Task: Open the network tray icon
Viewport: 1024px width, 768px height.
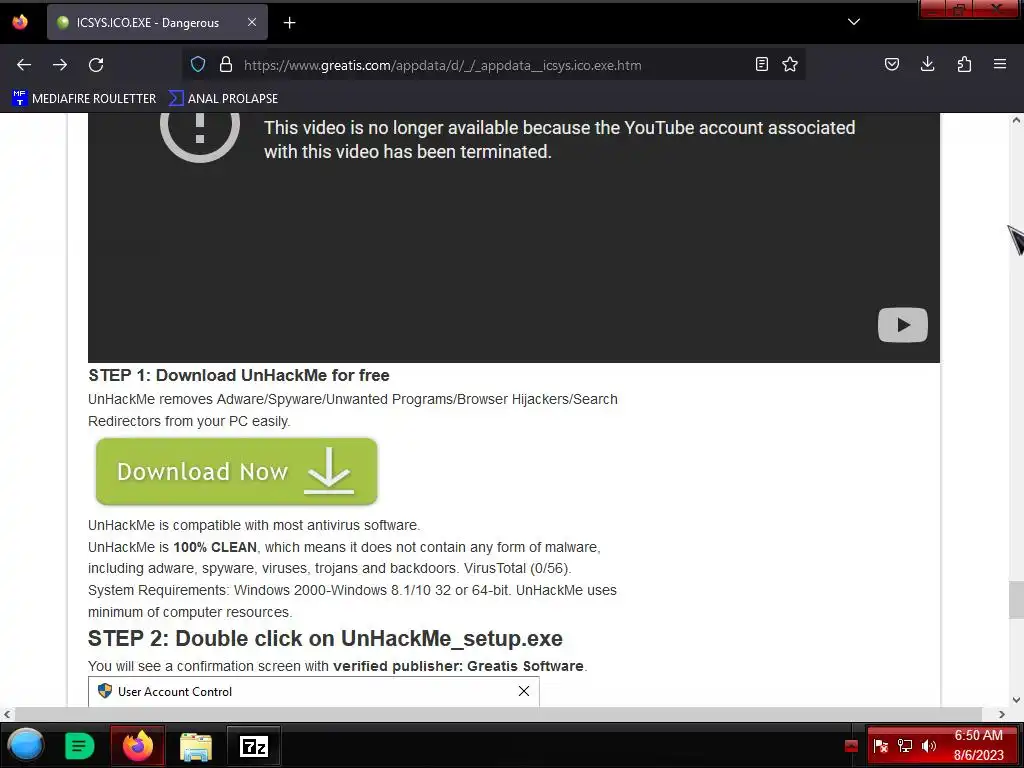Action: point(905,746)
